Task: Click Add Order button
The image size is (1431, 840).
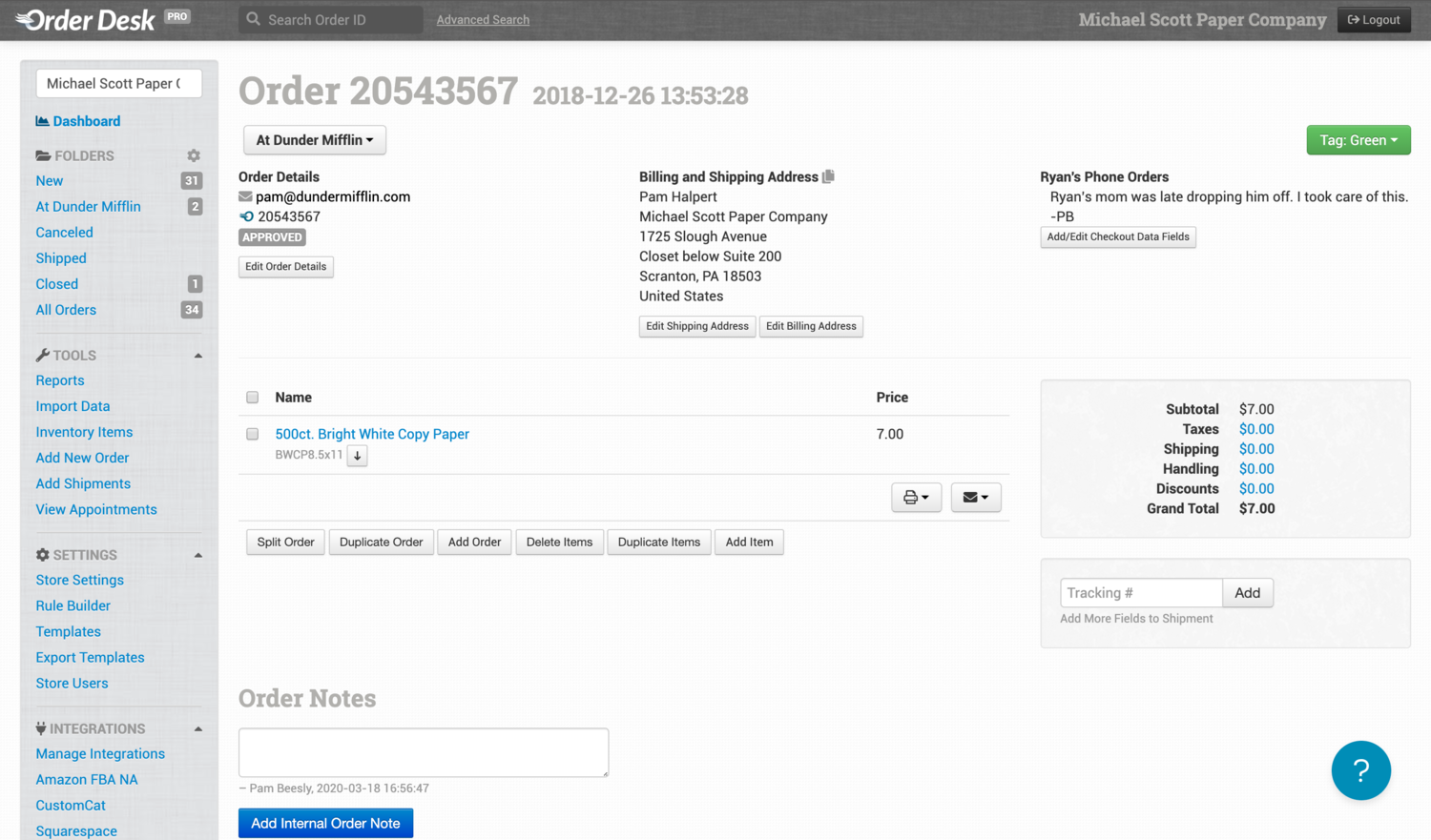Action: [x=474, y=542]
